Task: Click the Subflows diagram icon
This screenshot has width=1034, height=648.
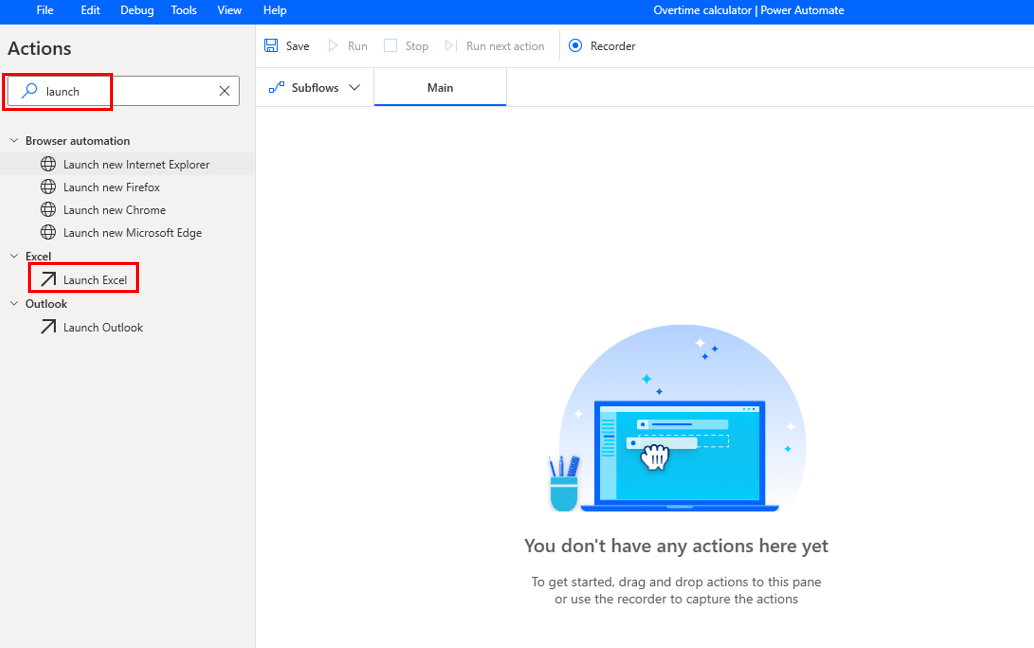Action: pyautogui.click(x=276, y=88)
